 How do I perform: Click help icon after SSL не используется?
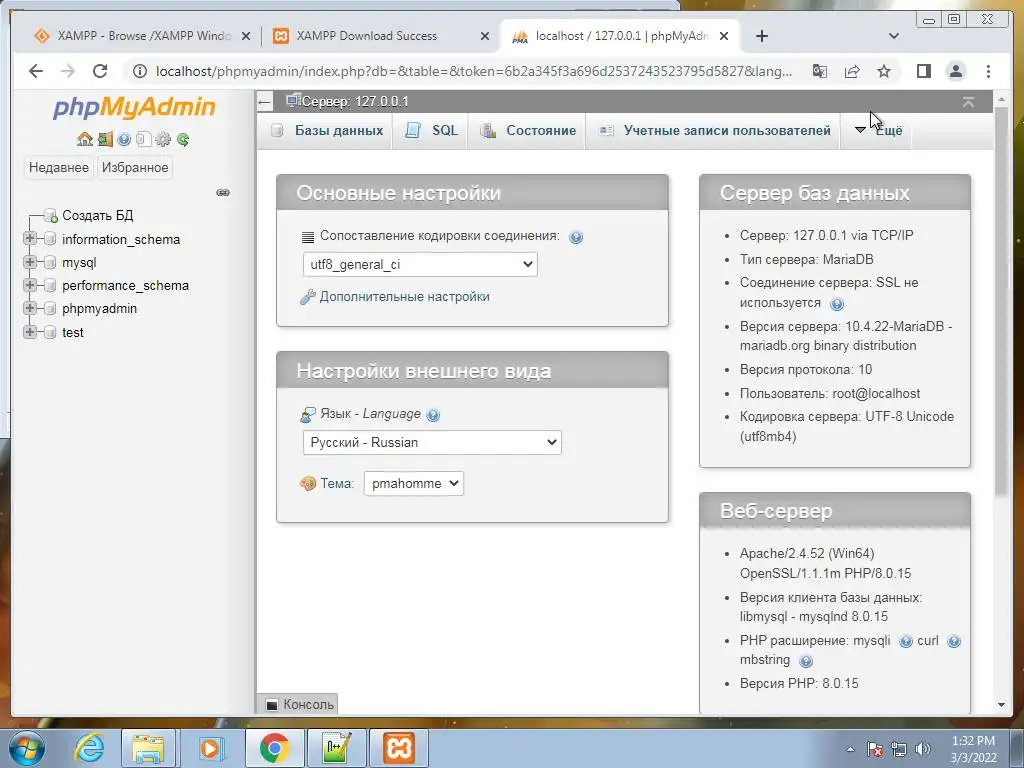pyautogui.click(x=837, y=304)
